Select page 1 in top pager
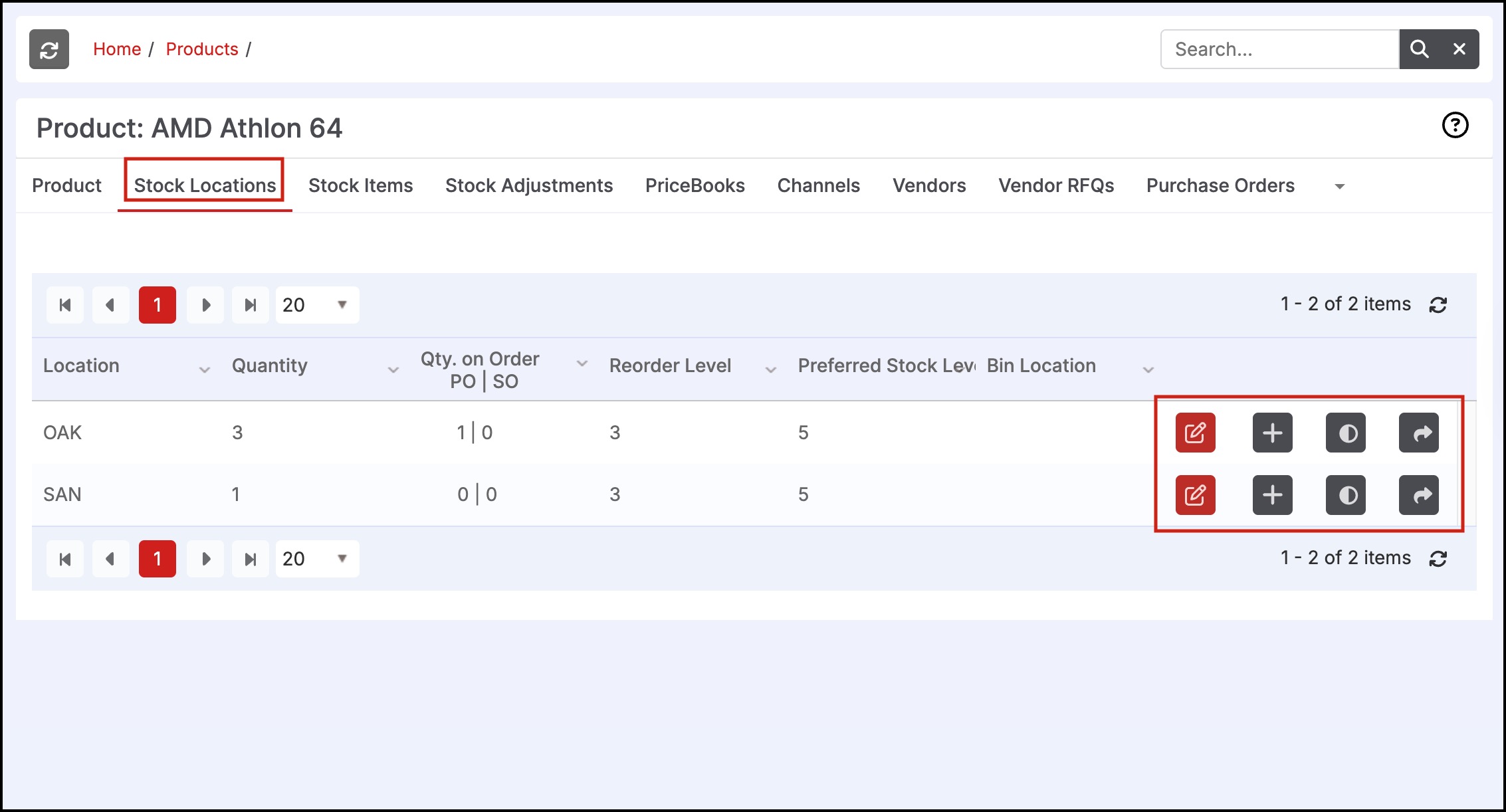Viewport: 1506px width, 812px height. coord(158,305)
